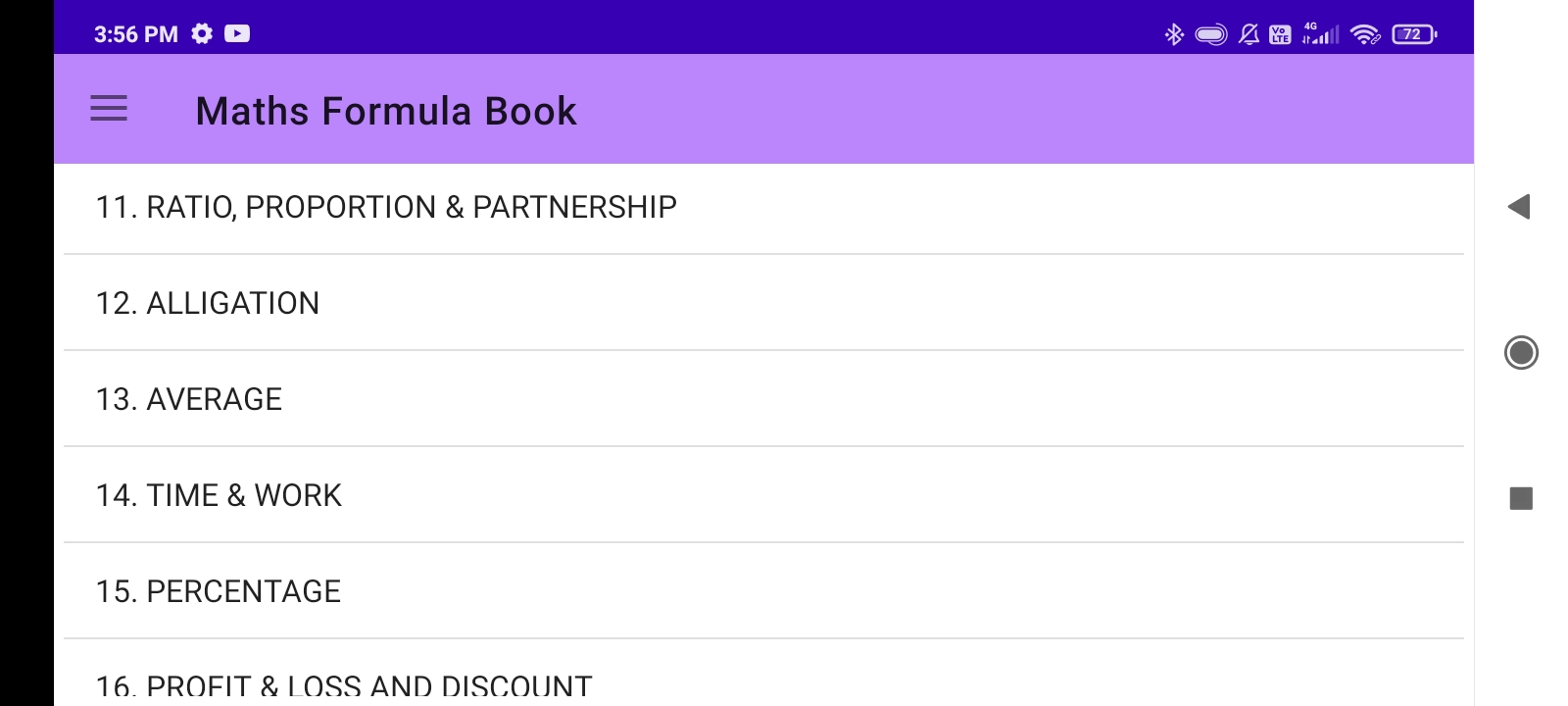Image resolution: width=1568 pixels, height=706 pixels.
Task: Open the hamburger navigation menu
Action: pyautogui.click(x=109, y=109)
